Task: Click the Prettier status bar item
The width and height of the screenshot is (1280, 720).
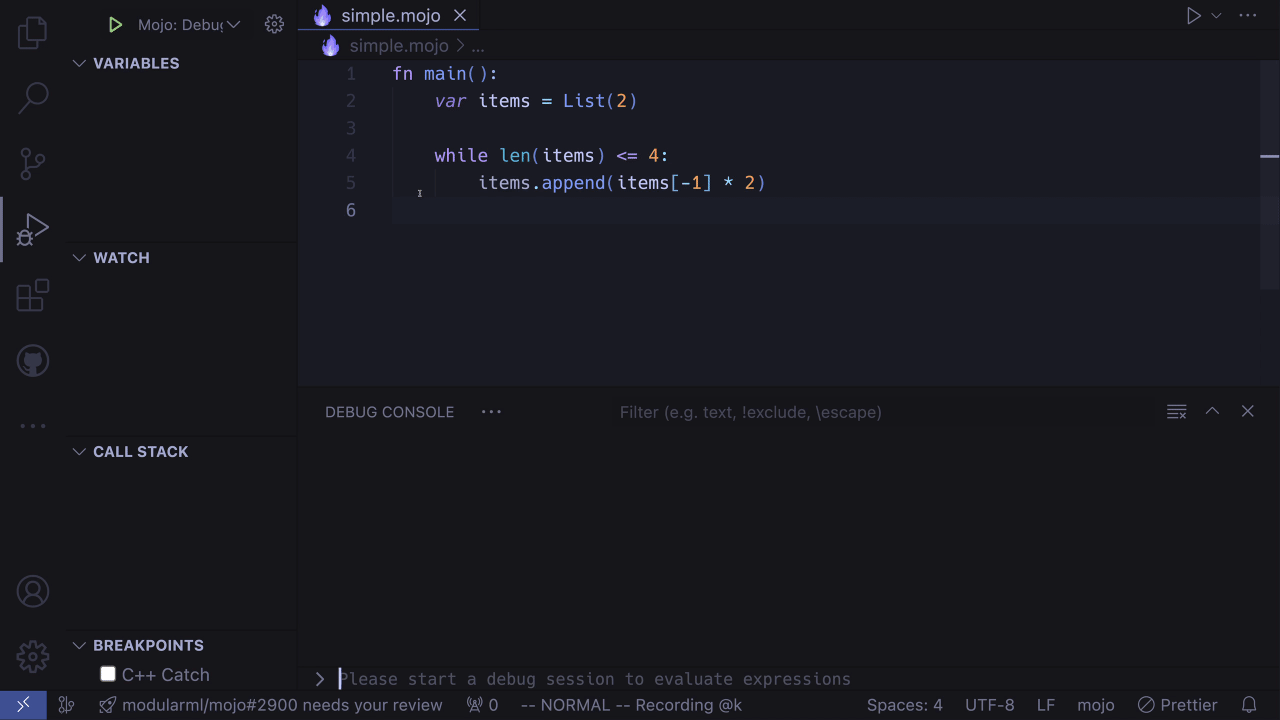Action: click(x=1178, y=705)
